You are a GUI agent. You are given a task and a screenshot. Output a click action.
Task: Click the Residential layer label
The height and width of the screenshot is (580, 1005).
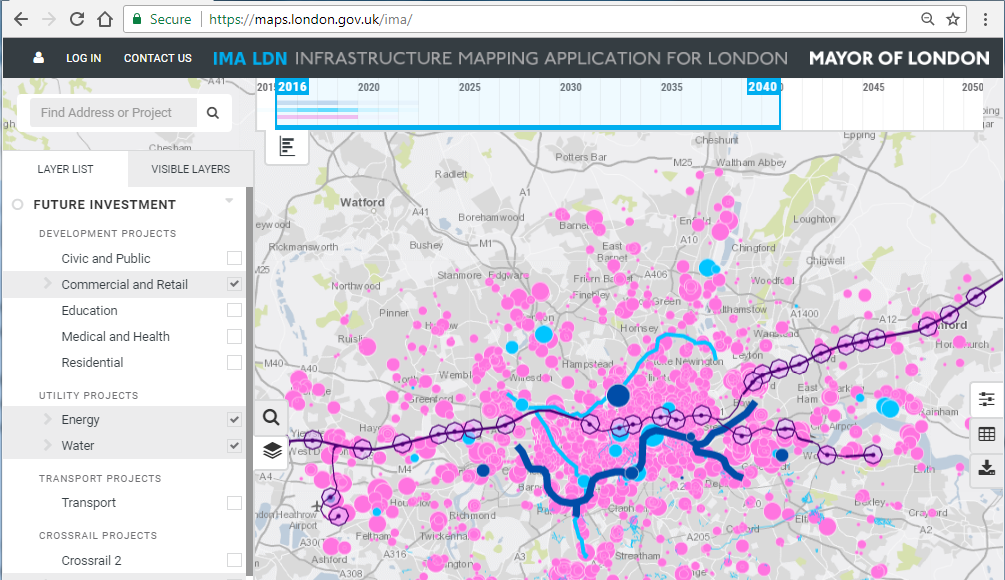[x=92, y=363]
